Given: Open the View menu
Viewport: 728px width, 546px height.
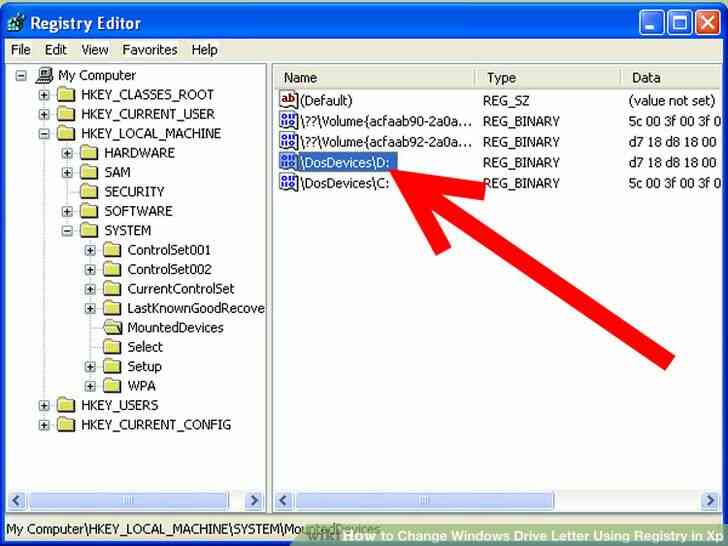Looking at the screenshot, I should click(x=95, y=50).
